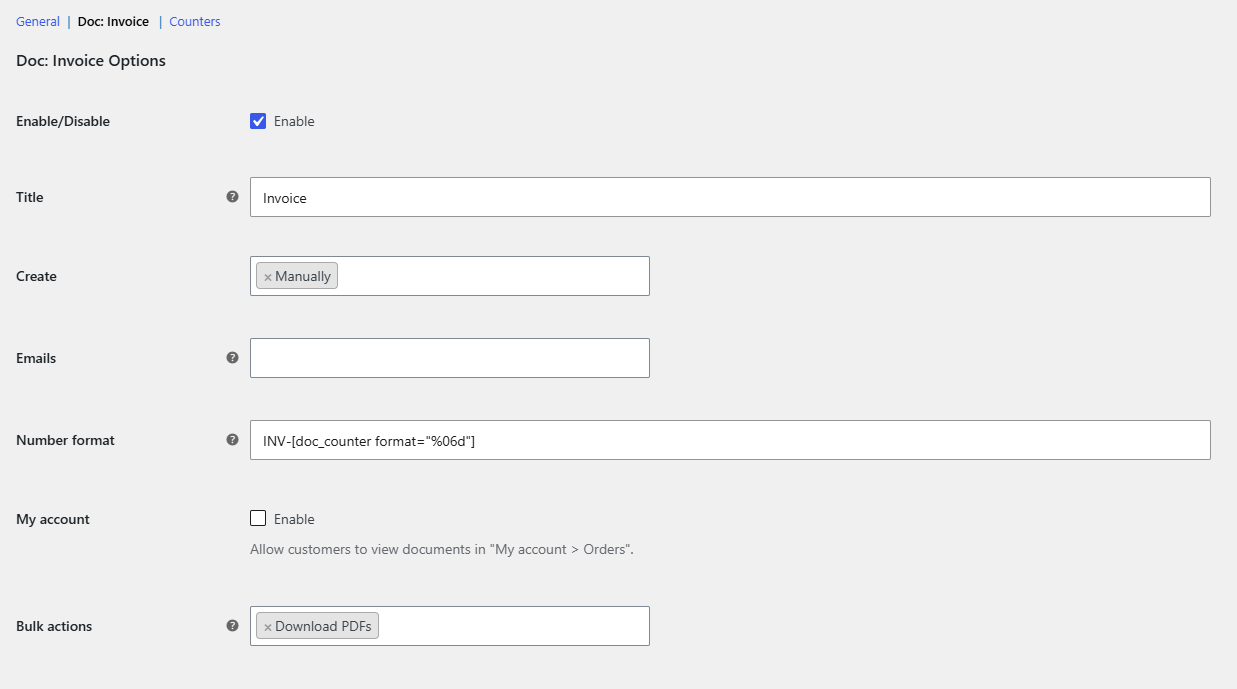This screenshot has height=689, width=1237.
Task: Click the Bulk actions row label
Action: coord(54,626)
